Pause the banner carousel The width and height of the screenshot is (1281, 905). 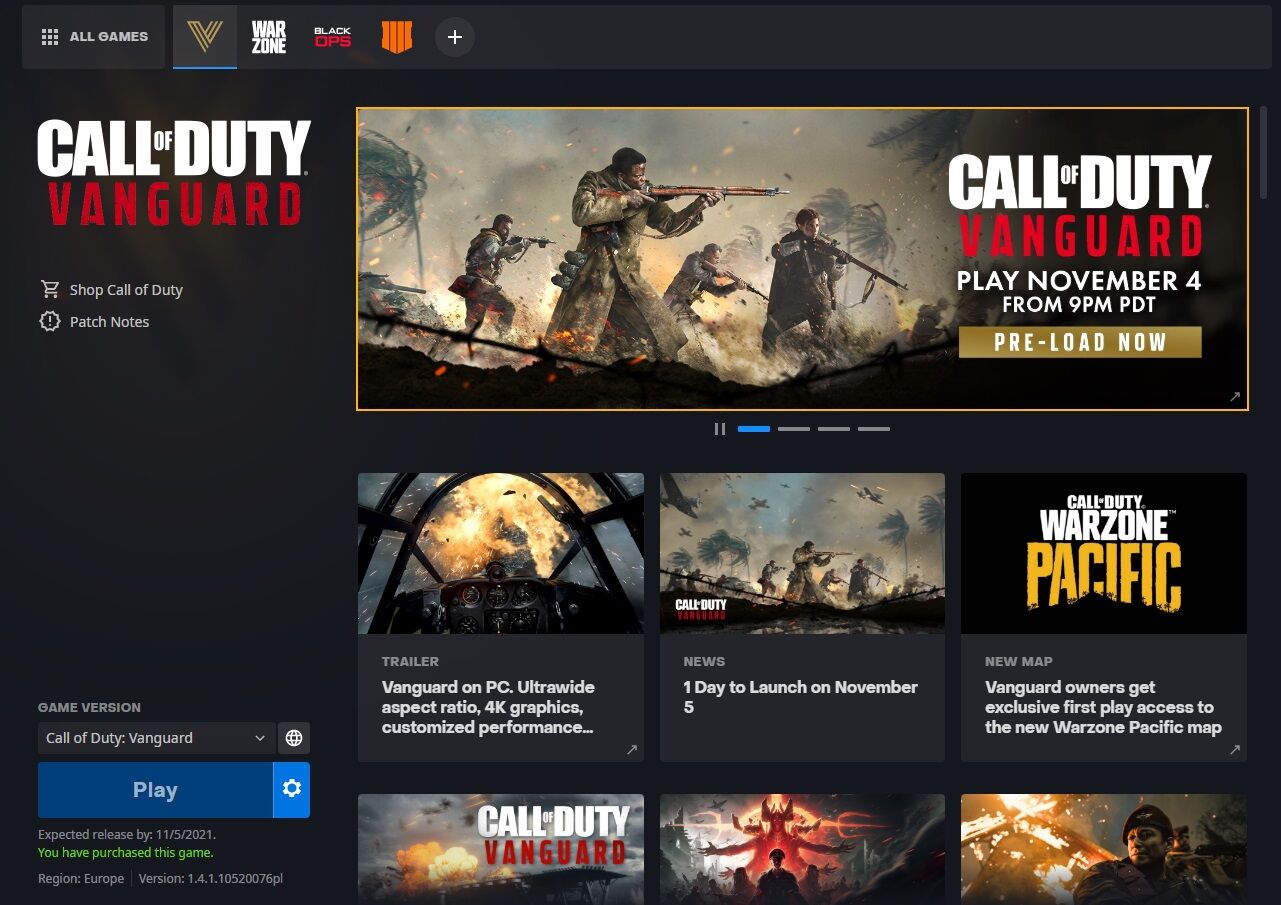point(719,429)
